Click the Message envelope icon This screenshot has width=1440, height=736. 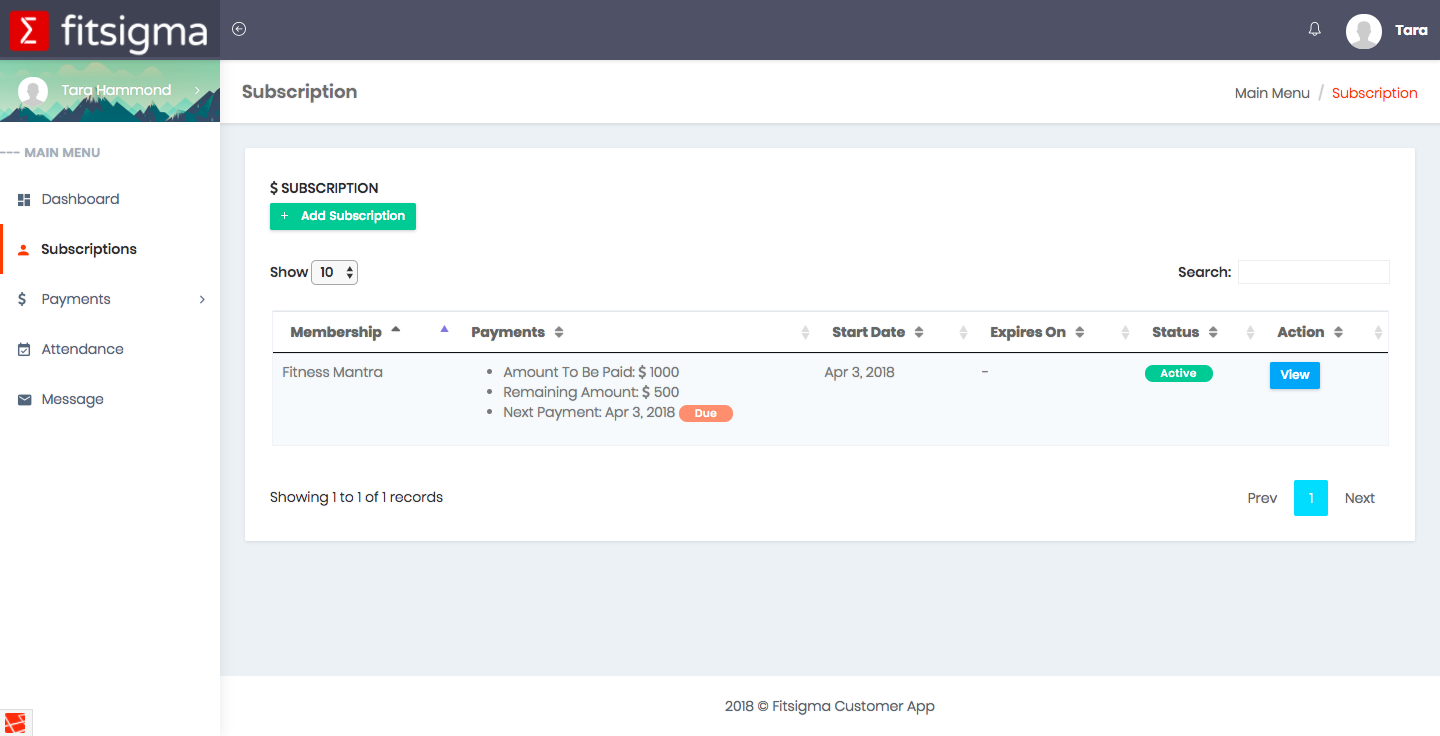click(24, 400)
